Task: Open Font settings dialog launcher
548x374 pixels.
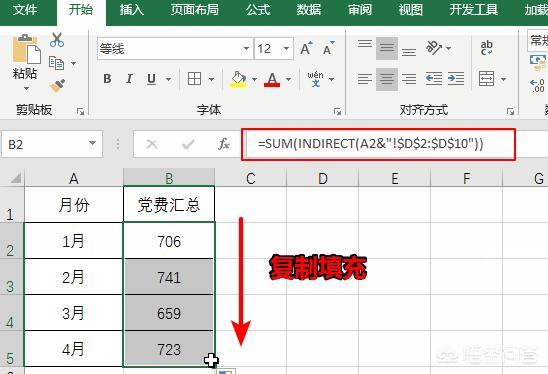Action: 337,111
